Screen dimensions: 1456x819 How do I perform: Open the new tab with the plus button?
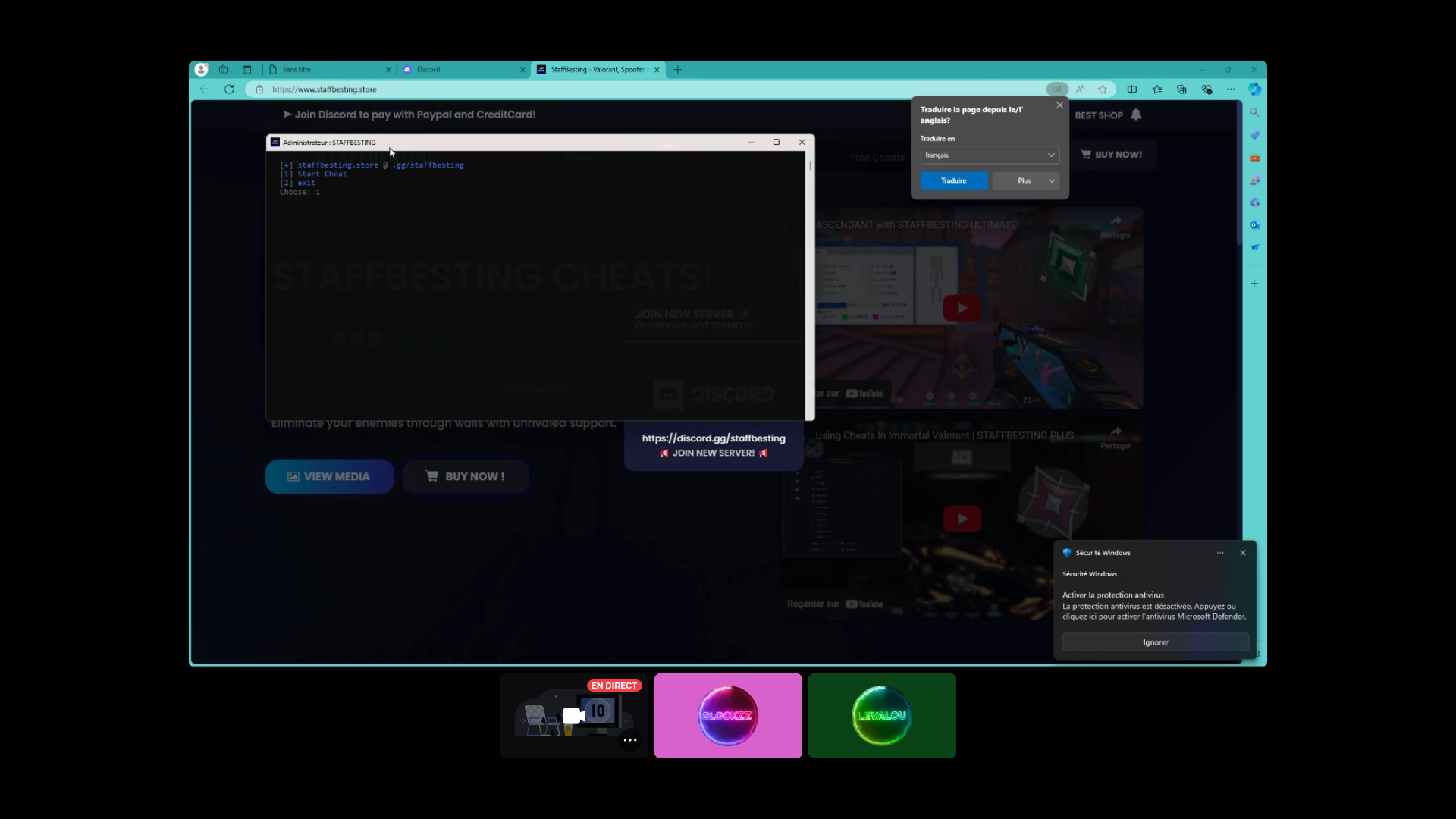678,70
